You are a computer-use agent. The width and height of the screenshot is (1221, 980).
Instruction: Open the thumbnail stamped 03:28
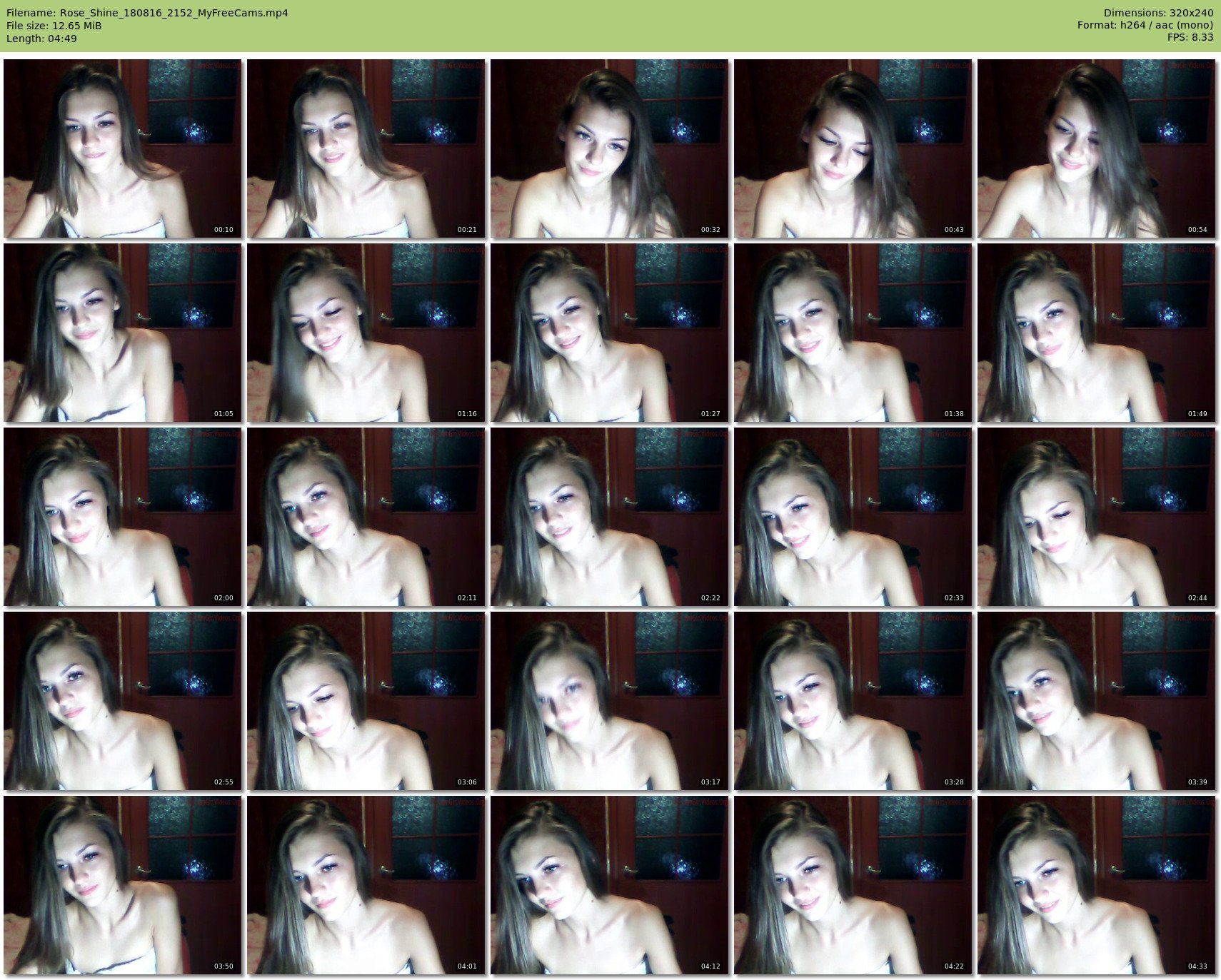click(x=853, y=701)
